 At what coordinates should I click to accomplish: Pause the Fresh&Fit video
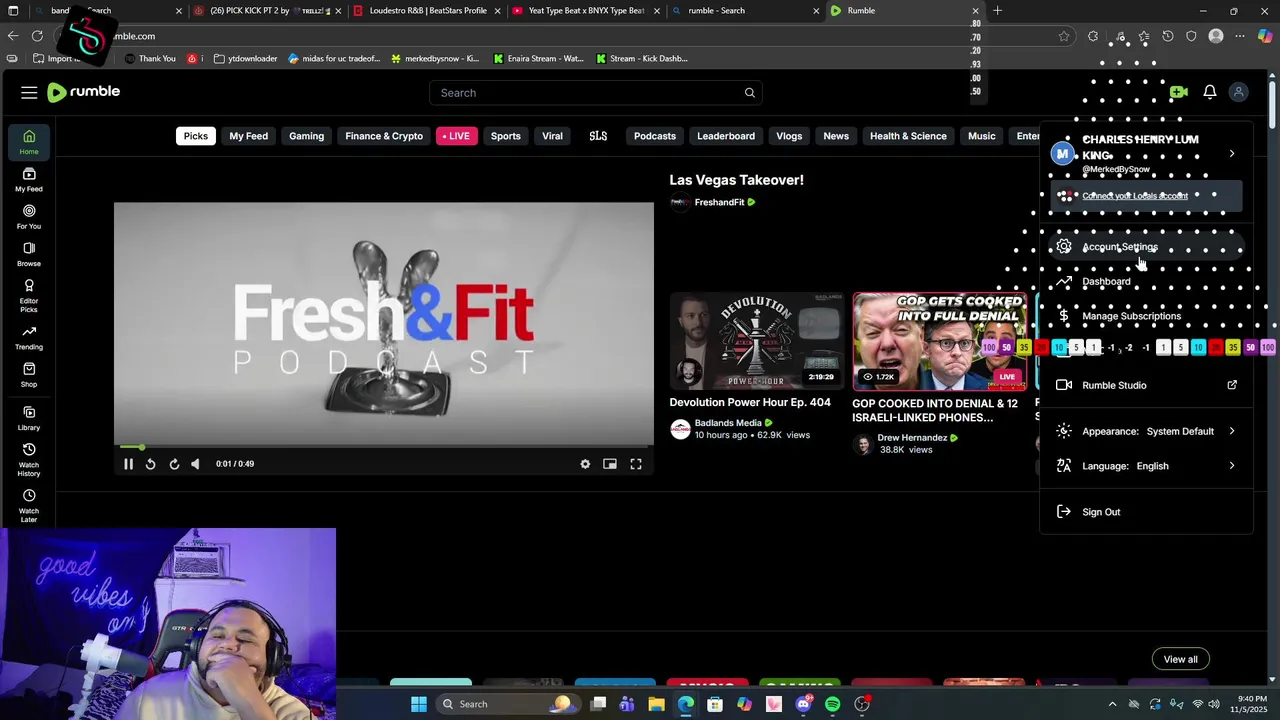[128, 464]
